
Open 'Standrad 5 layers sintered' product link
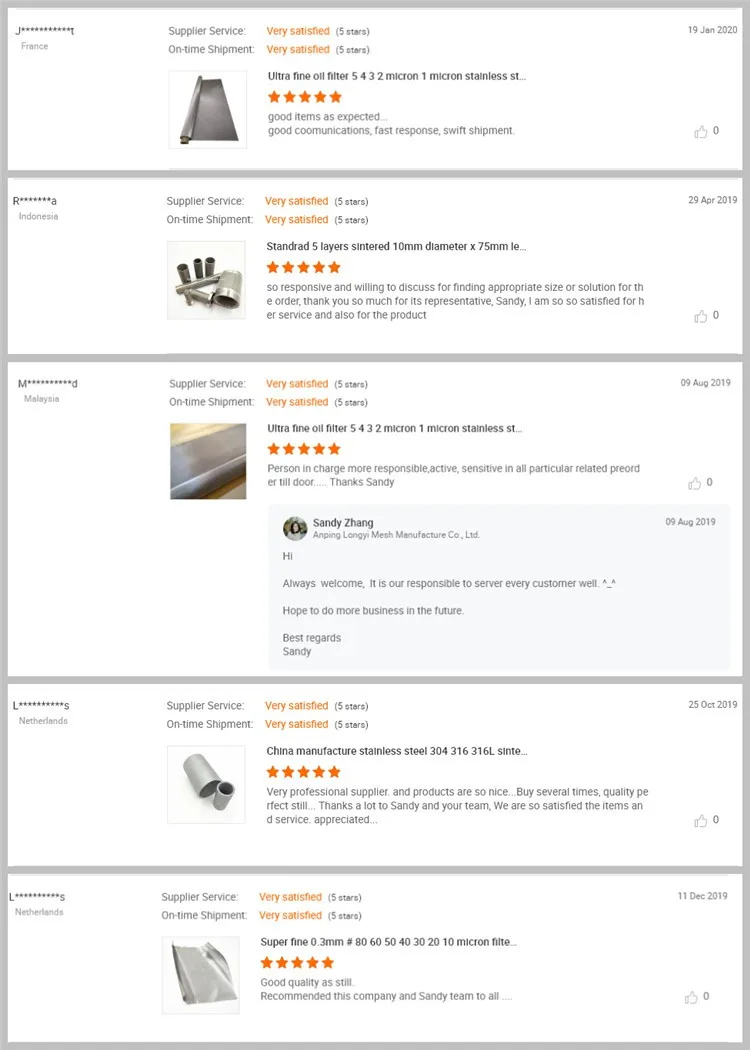[395, 246]
